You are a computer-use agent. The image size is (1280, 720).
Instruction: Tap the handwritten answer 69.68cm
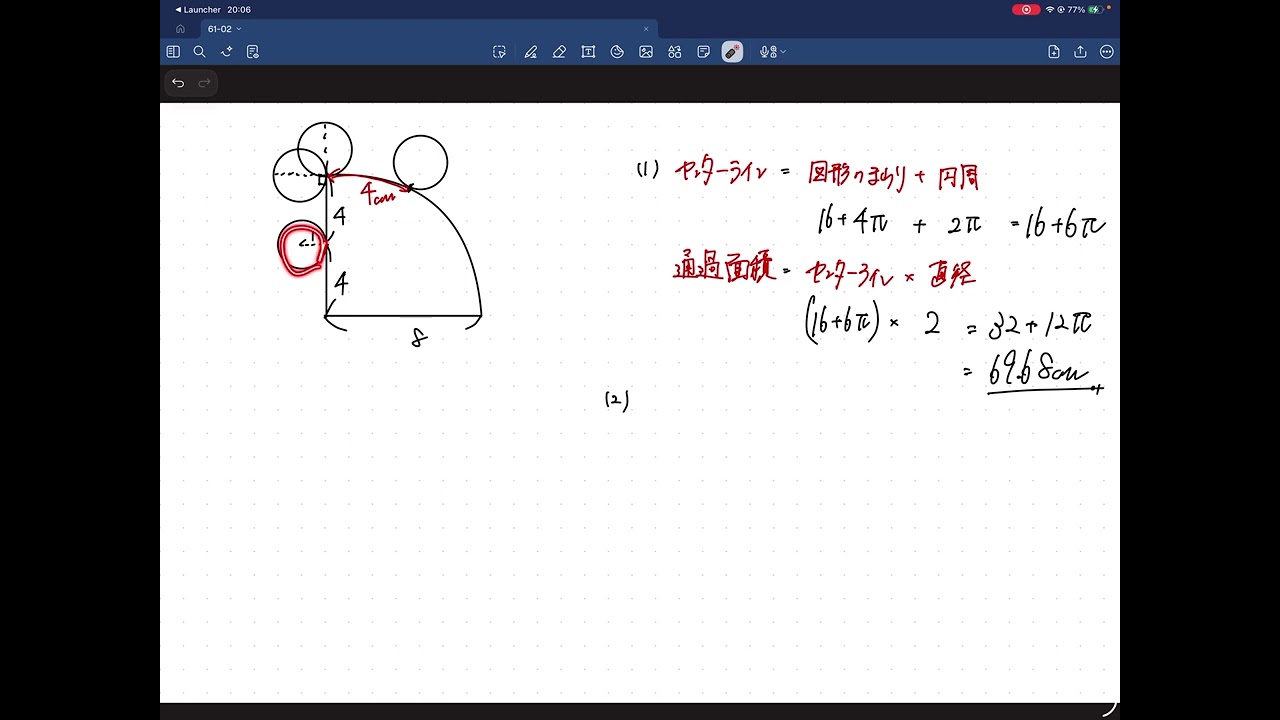pos(1038,371)
